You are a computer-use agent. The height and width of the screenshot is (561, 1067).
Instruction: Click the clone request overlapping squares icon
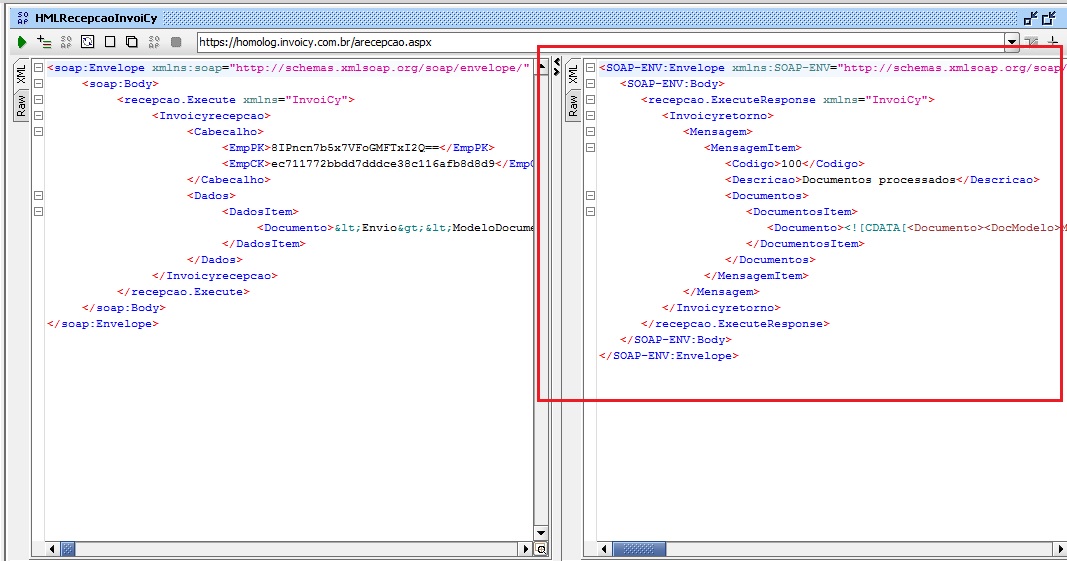click(x=132, y=42)
